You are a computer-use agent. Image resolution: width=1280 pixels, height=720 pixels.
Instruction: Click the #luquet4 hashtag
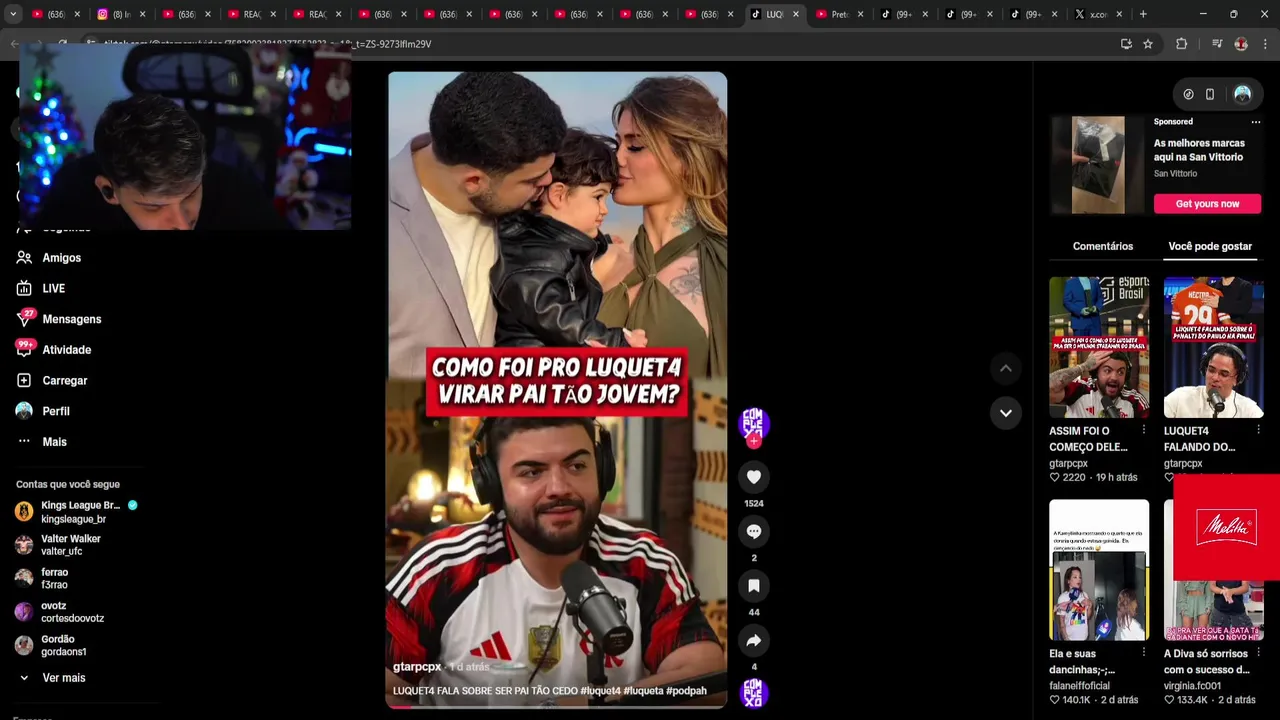(x=600, y=691)
